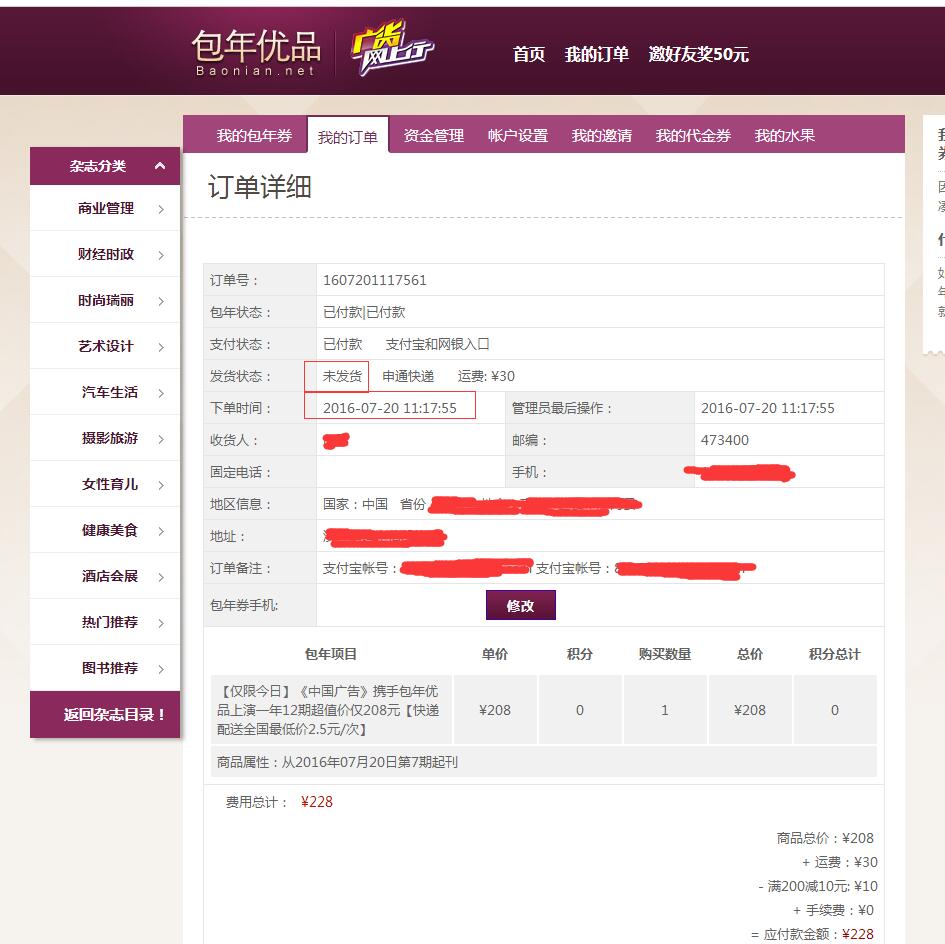This screenshot has height=944, width=945.
Task: Click the 修改 button
Action: coord(520,605)
